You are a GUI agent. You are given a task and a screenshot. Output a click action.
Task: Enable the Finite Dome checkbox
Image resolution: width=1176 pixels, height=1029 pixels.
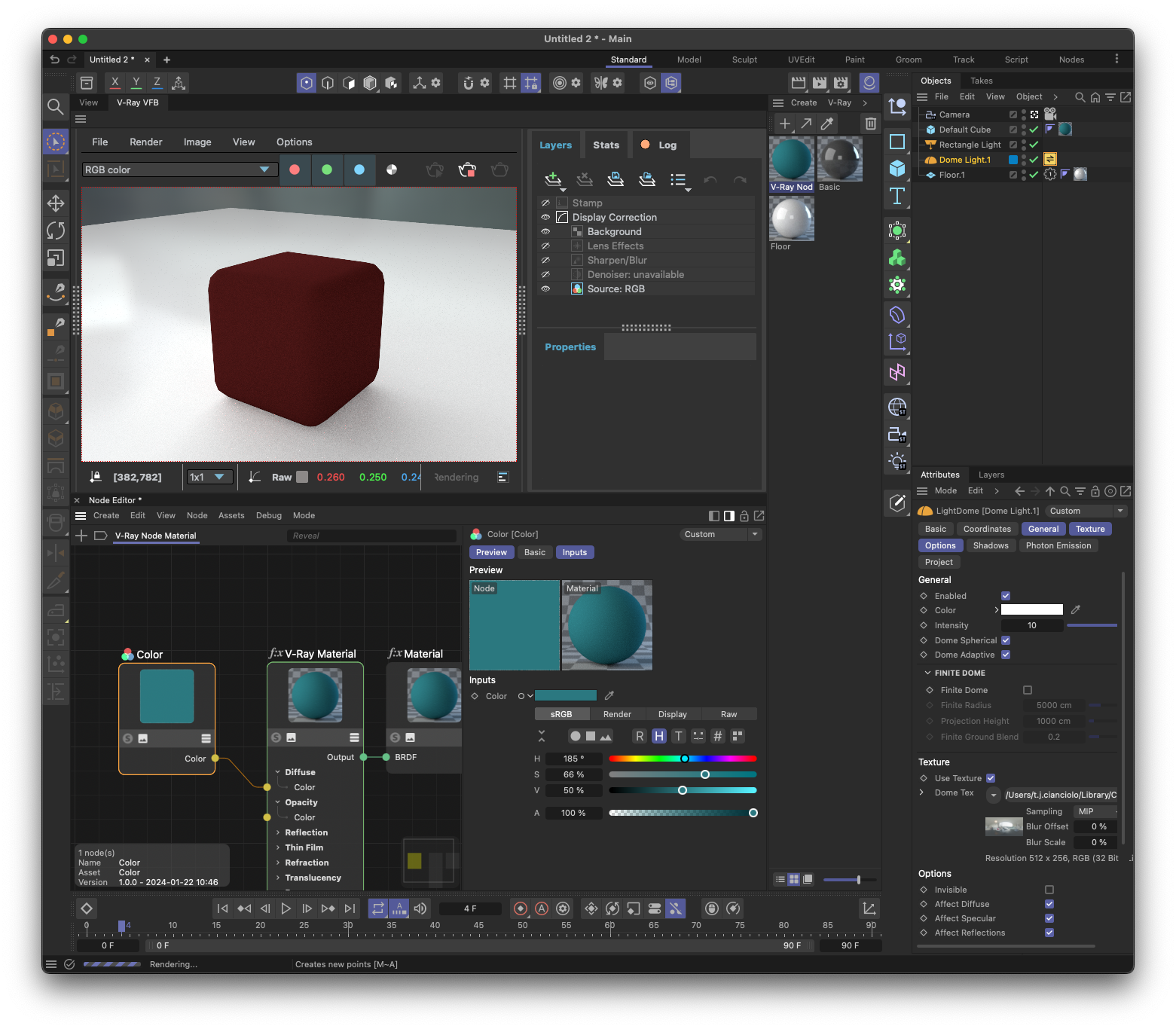coord(1028,690)
